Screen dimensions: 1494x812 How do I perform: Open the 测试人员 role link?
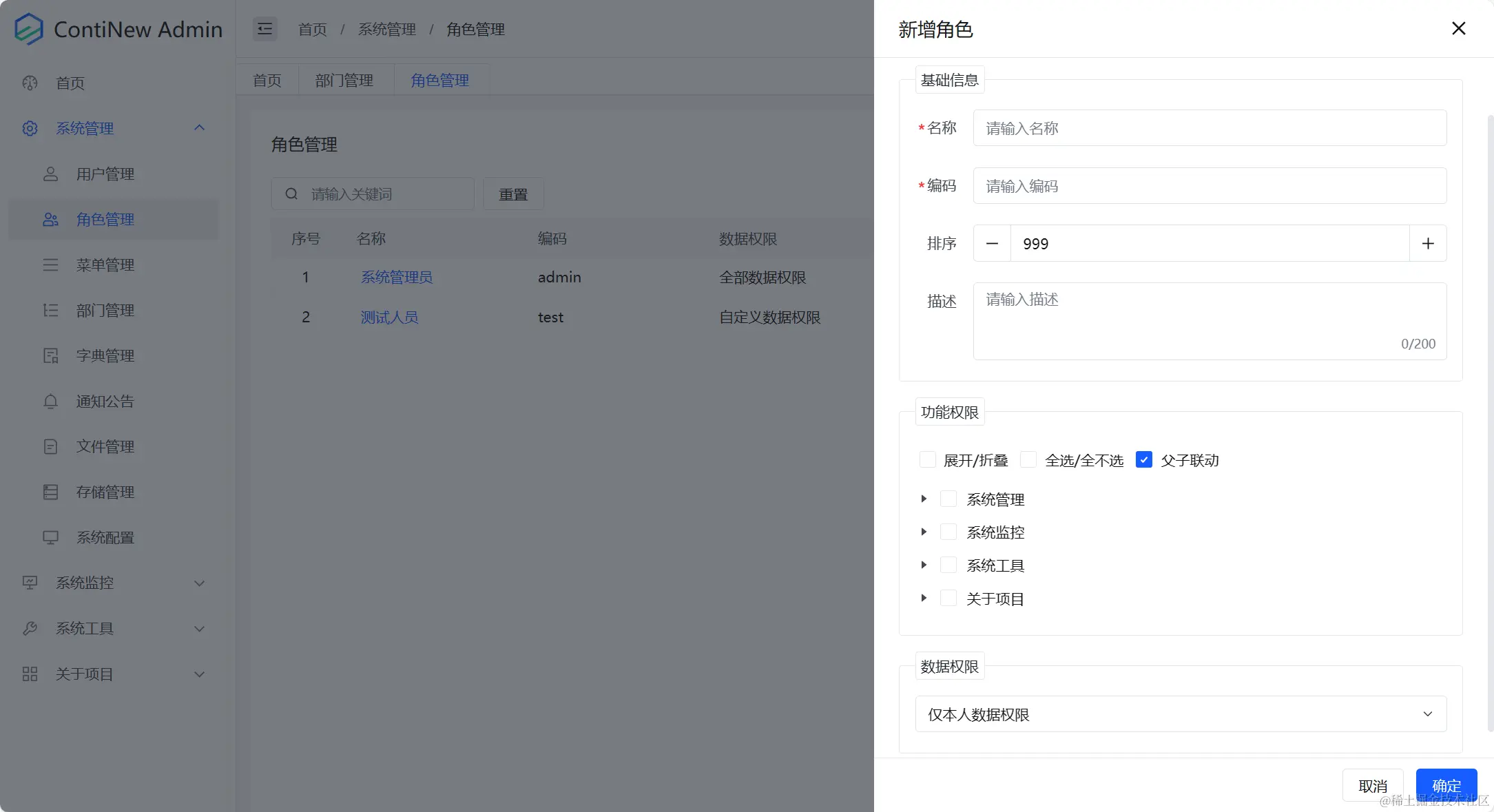(x=389, y=317)
